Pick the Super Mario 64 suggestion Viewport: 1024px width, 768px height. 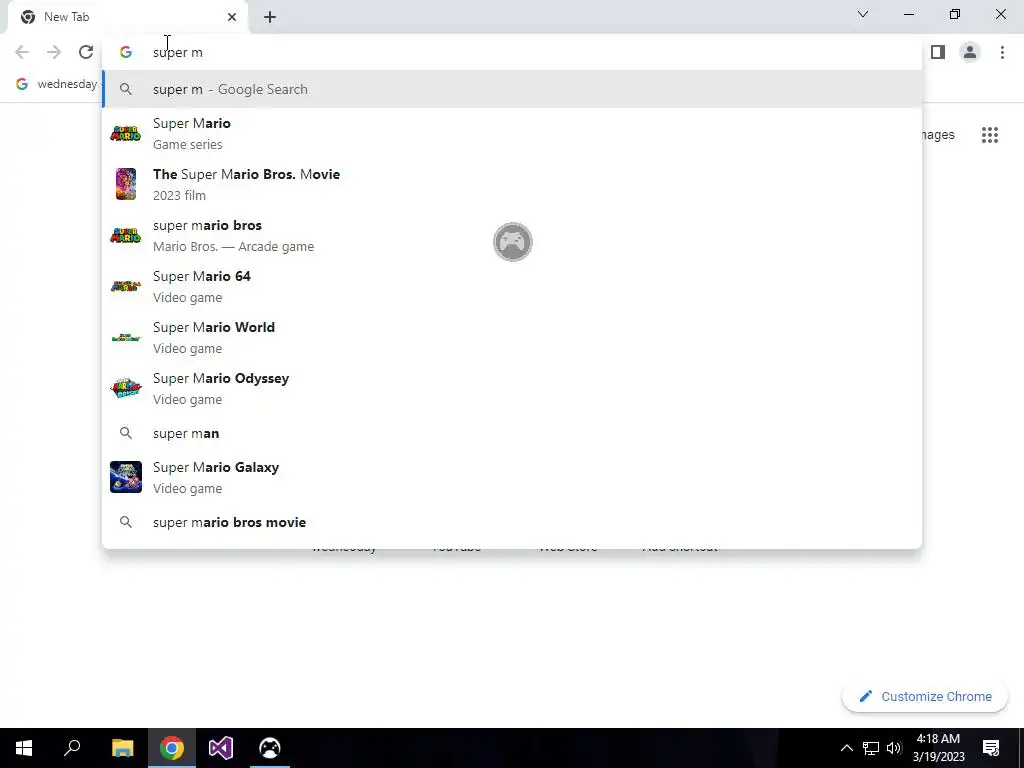pyautogui.click(x=512, y=286)
